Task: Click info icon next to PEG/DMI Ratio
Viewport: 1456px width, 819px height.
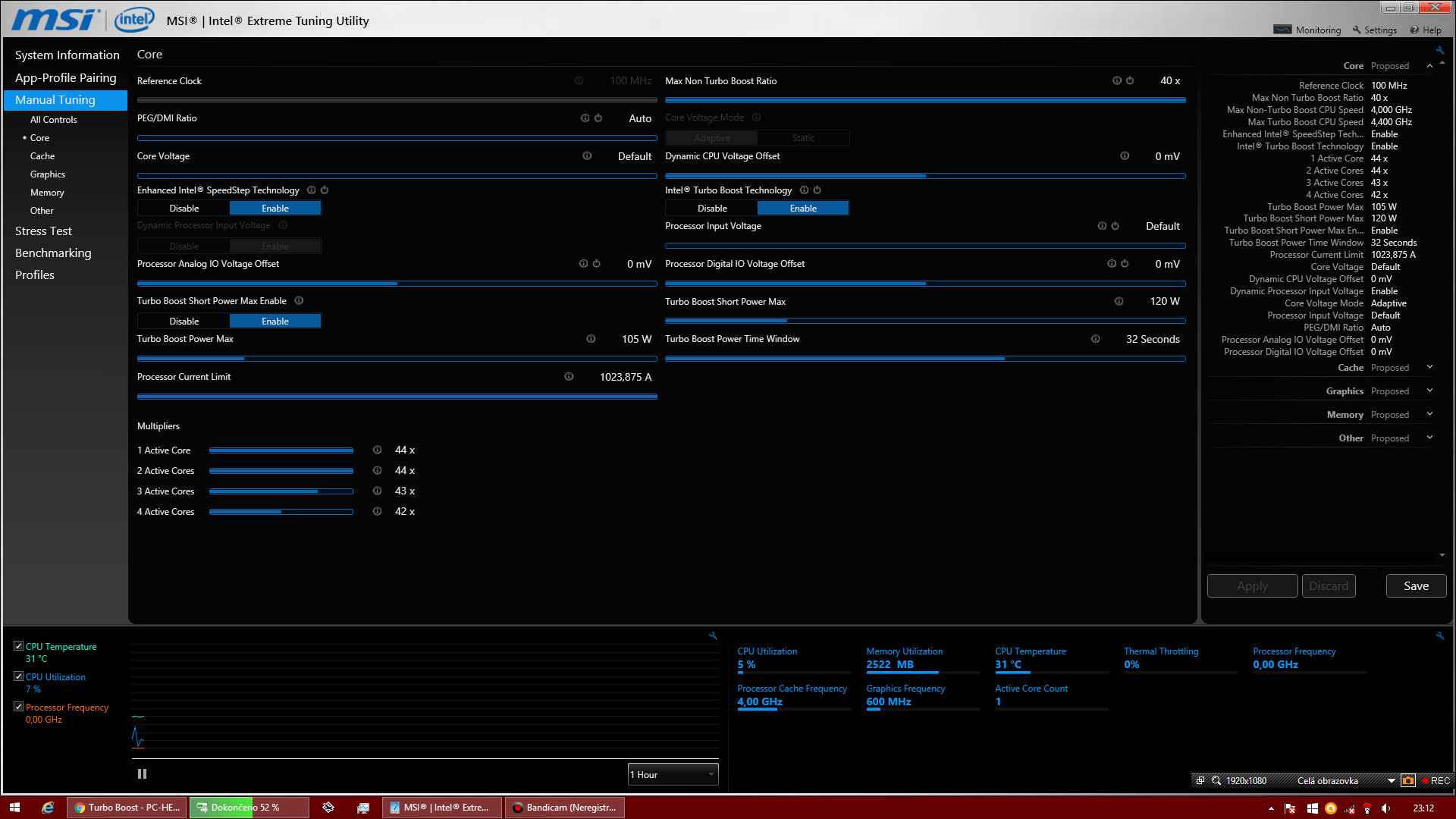Action: [x=585, y=118]
